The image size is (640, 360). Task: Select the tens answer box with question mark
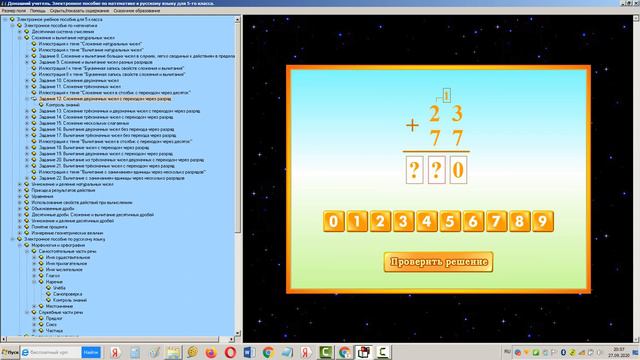tap(436, 170)
